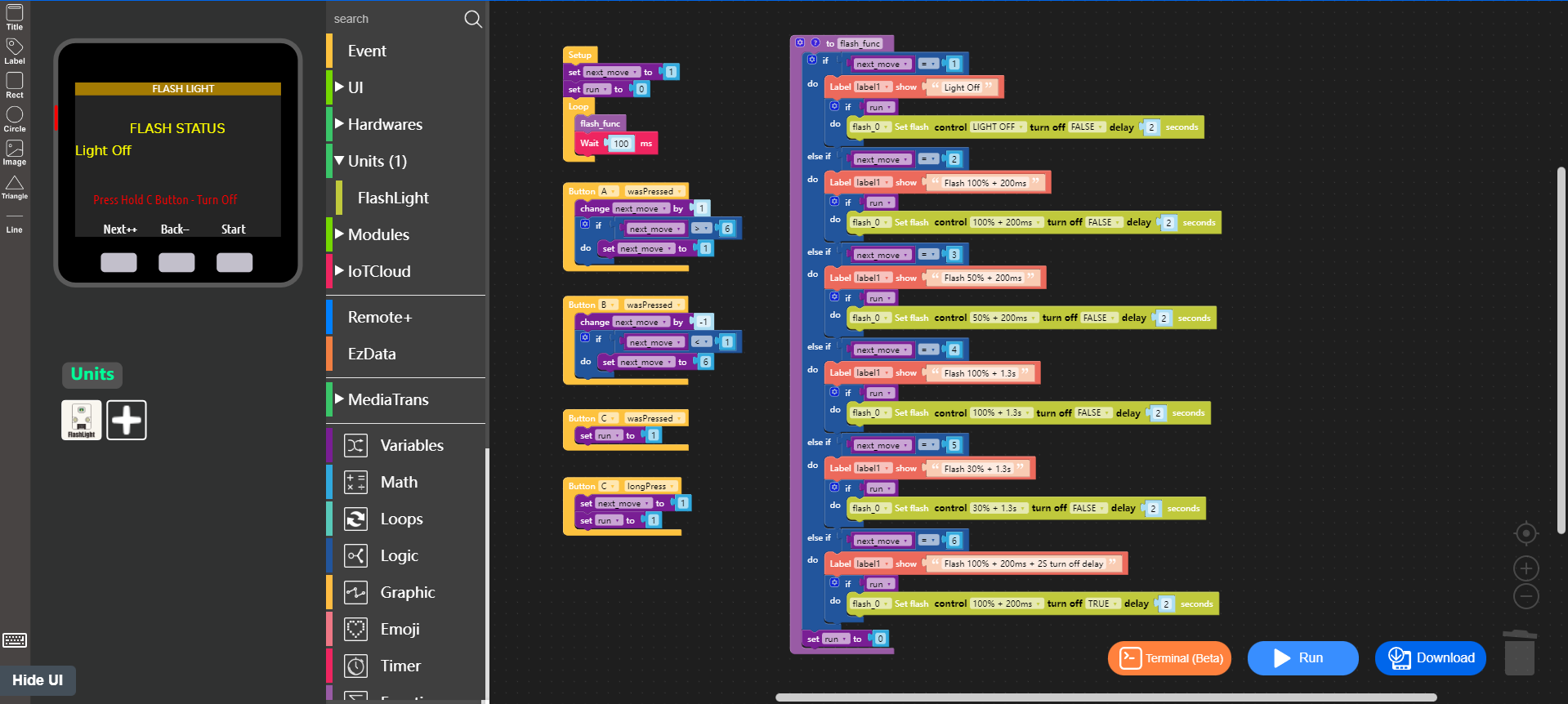The width and height of the screenshot is (1568, 704).
Task: Expand the Modules category
Action: tap(378, 234)
